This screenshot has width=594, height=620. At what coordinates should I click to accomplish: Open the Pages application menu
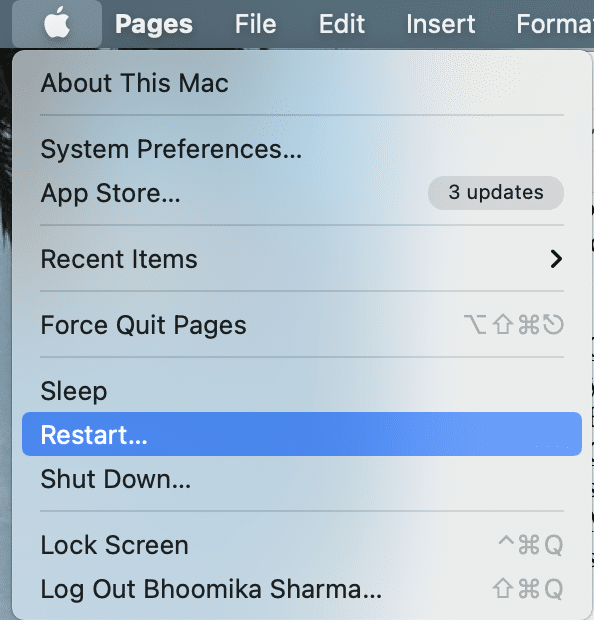(x=154, y=25)
